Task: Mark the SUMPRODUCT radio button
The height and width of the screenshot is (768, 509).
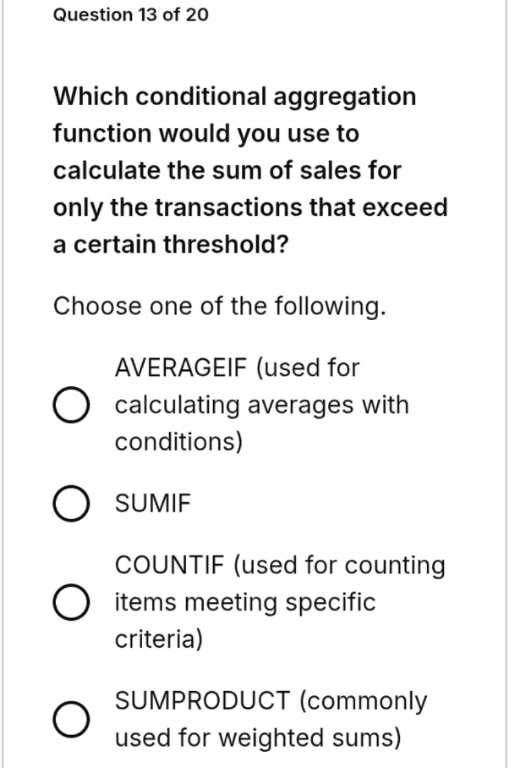Action: [71, 719]
